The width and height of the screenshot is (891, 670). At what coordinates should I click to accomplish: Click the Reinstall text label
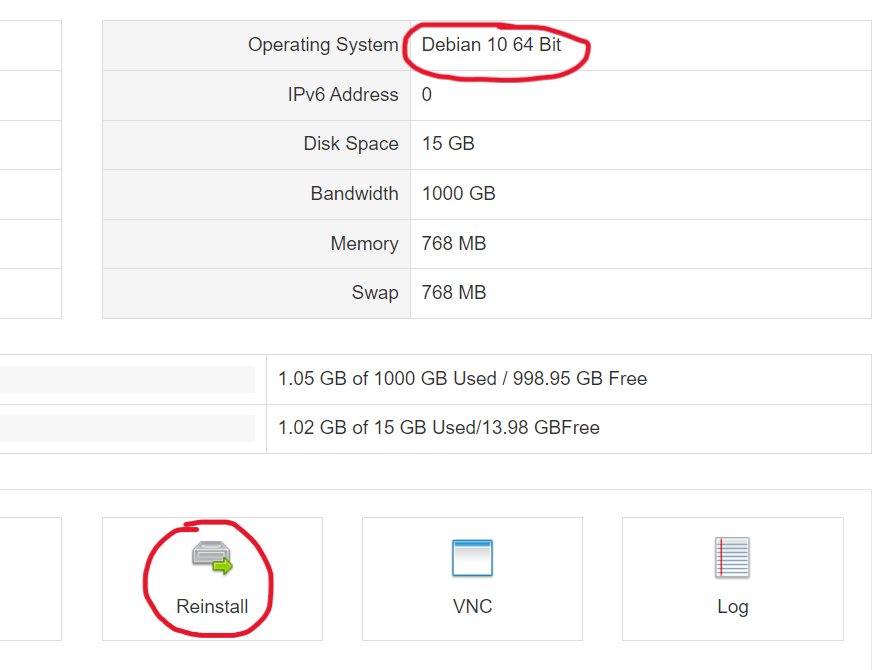tap(212, 606)
